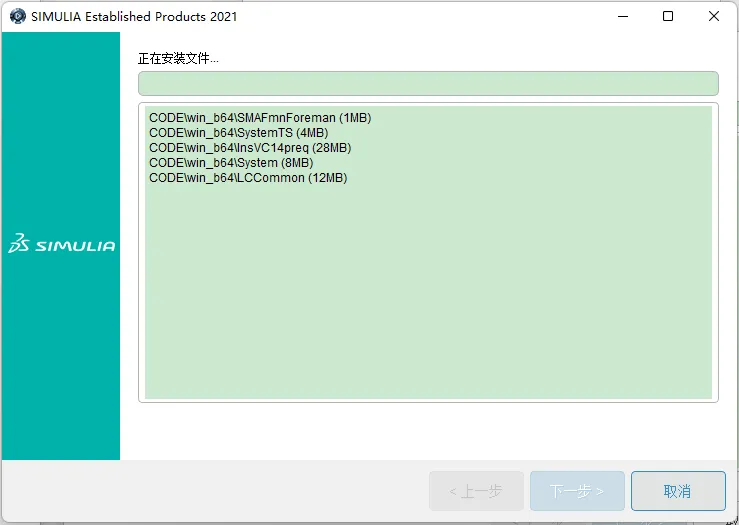Screen dimensions: 739x525
Task: Select the CODE\win_b64\System (8MB) line
Action: (x=231, y=163)
